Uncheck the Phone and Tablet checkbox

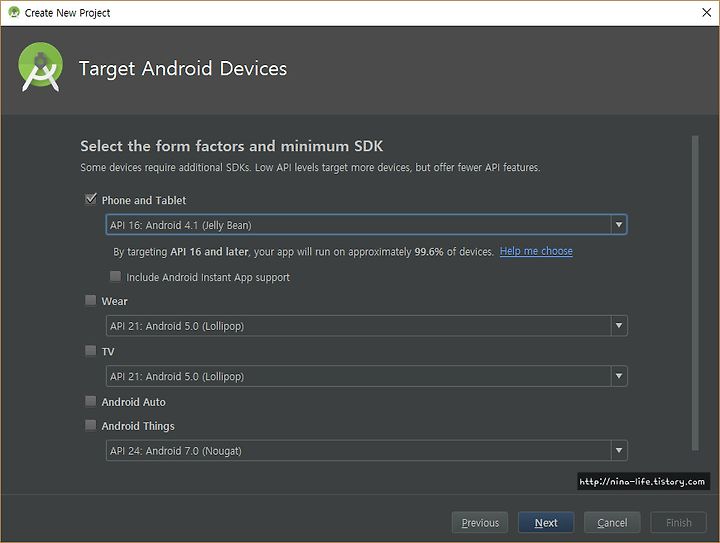coord(91,199)
